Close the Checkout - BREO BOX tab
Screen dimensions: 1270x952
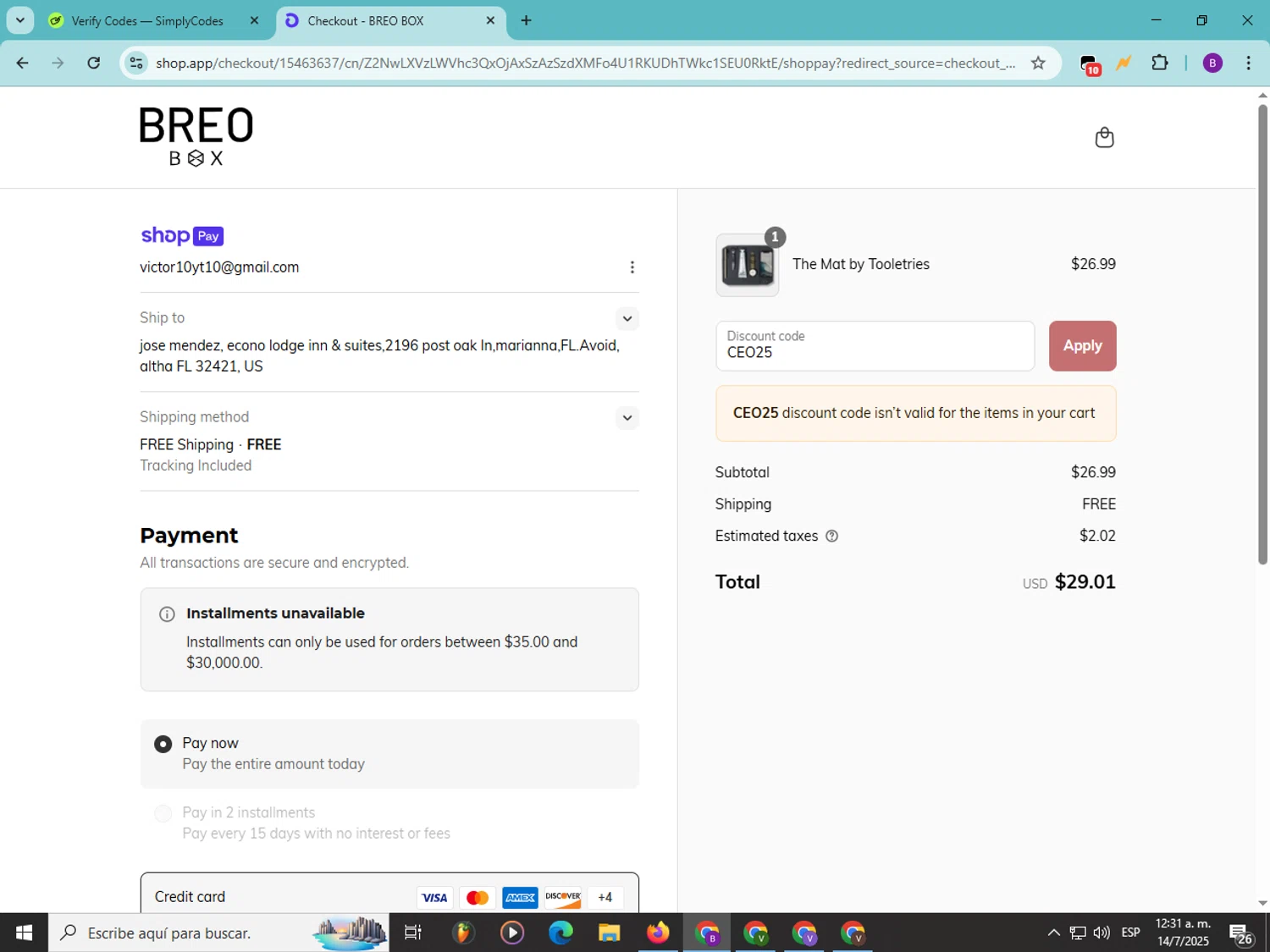pos(490,20)
